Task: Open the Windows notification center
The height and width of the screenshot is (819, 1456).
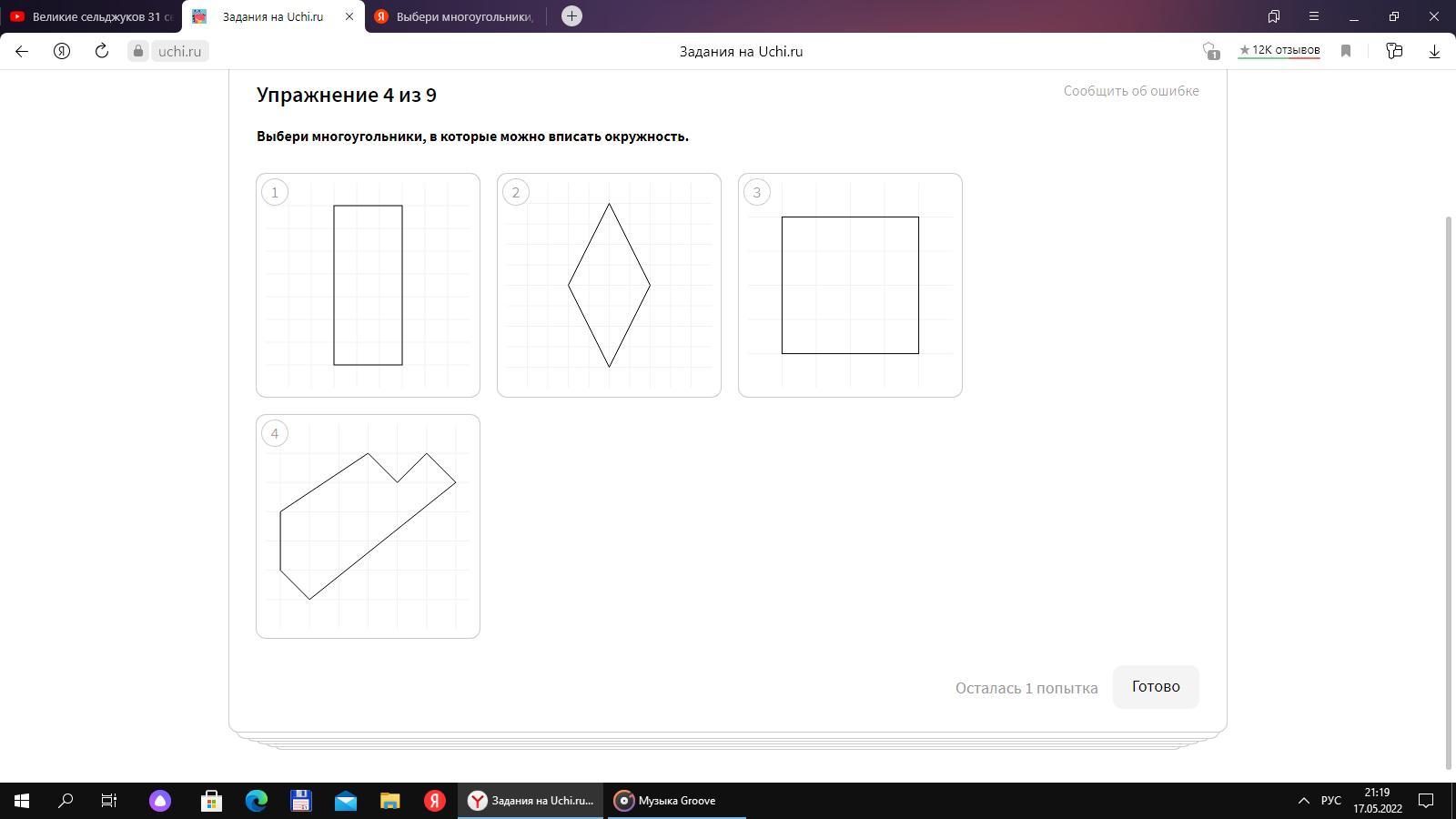Action: 1427,801
